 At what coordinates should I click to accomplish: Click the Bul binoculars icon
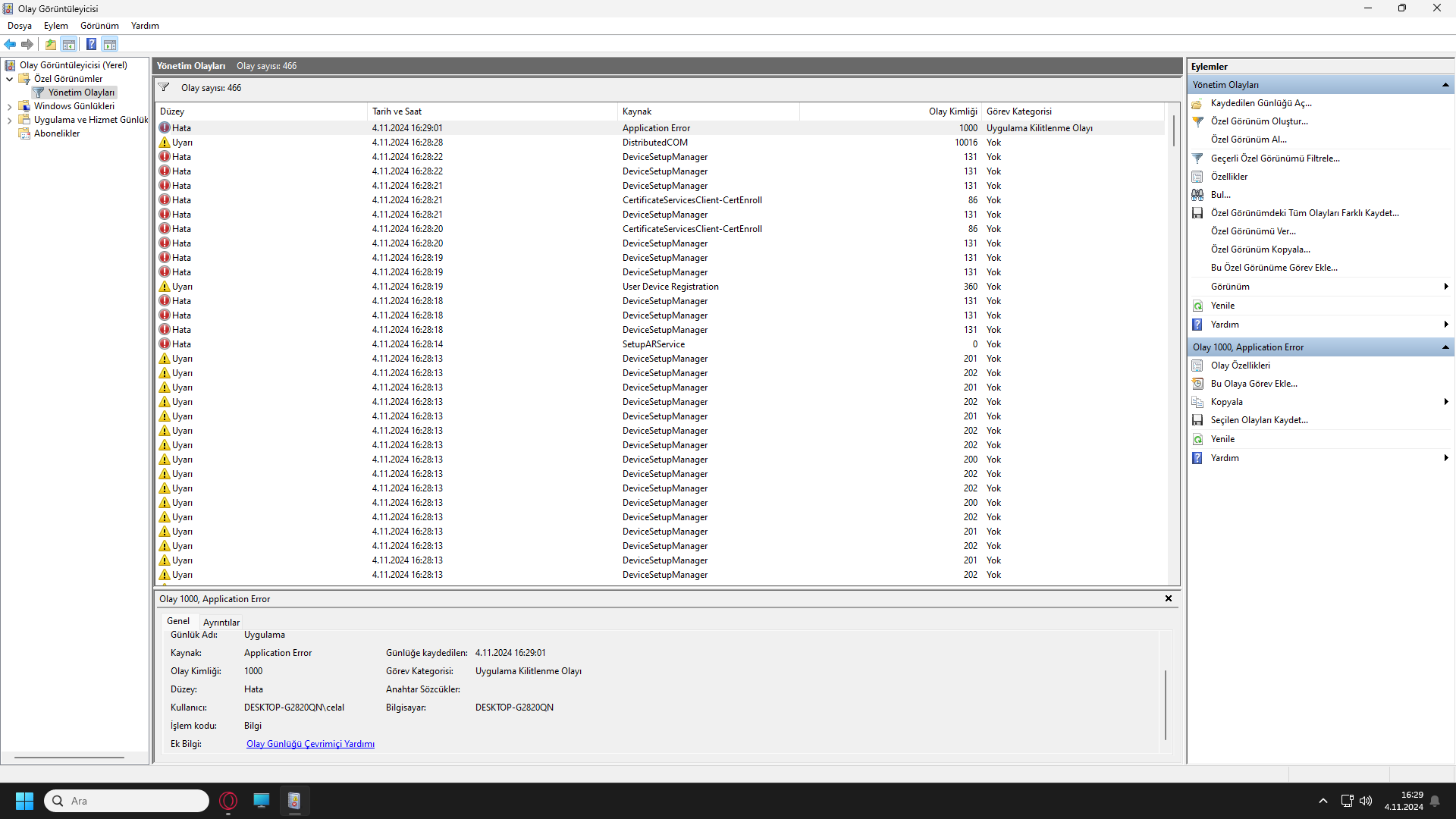point(1197,195)
